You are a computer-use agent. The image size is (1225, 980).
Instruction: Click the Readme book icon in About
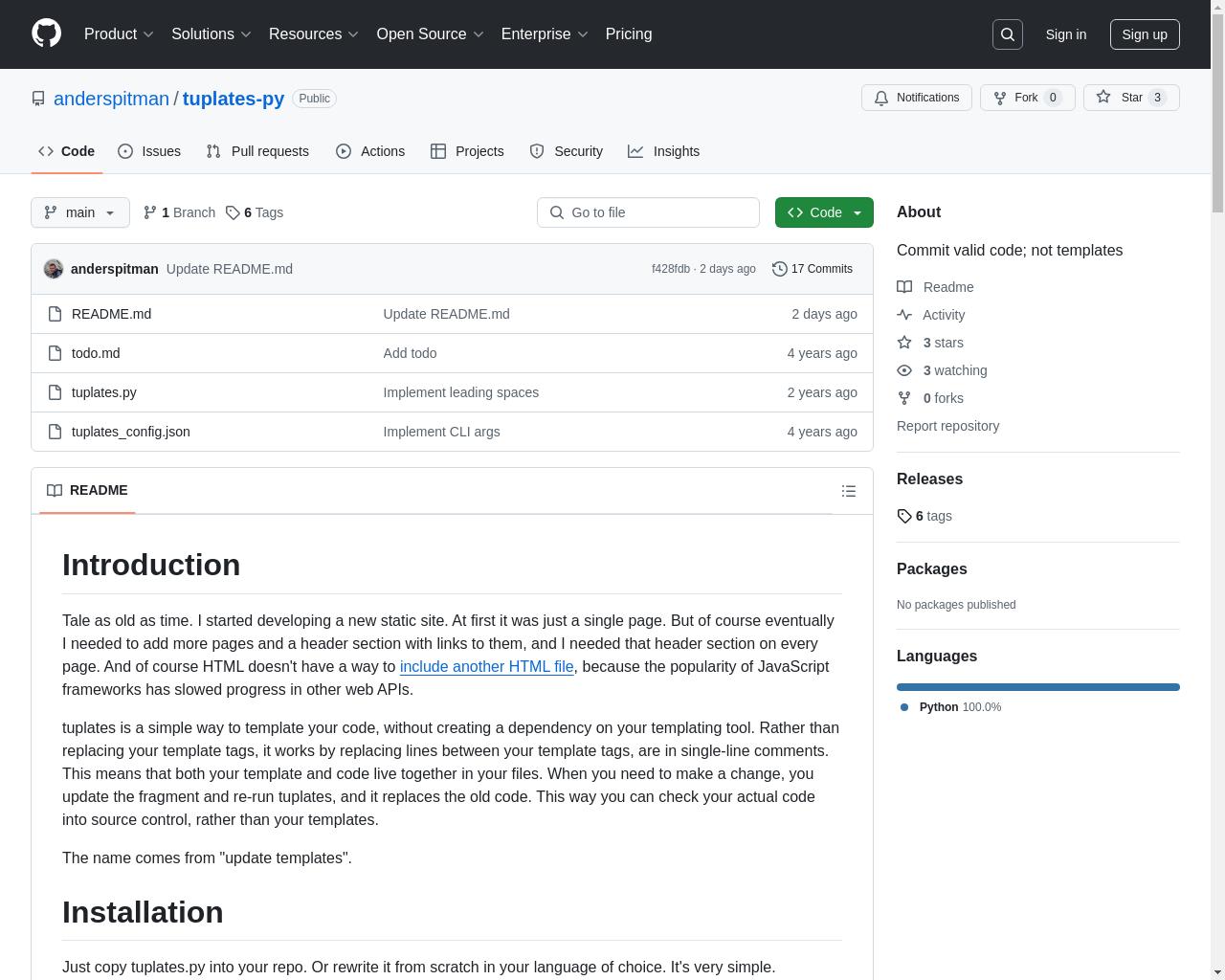(904, 287)
